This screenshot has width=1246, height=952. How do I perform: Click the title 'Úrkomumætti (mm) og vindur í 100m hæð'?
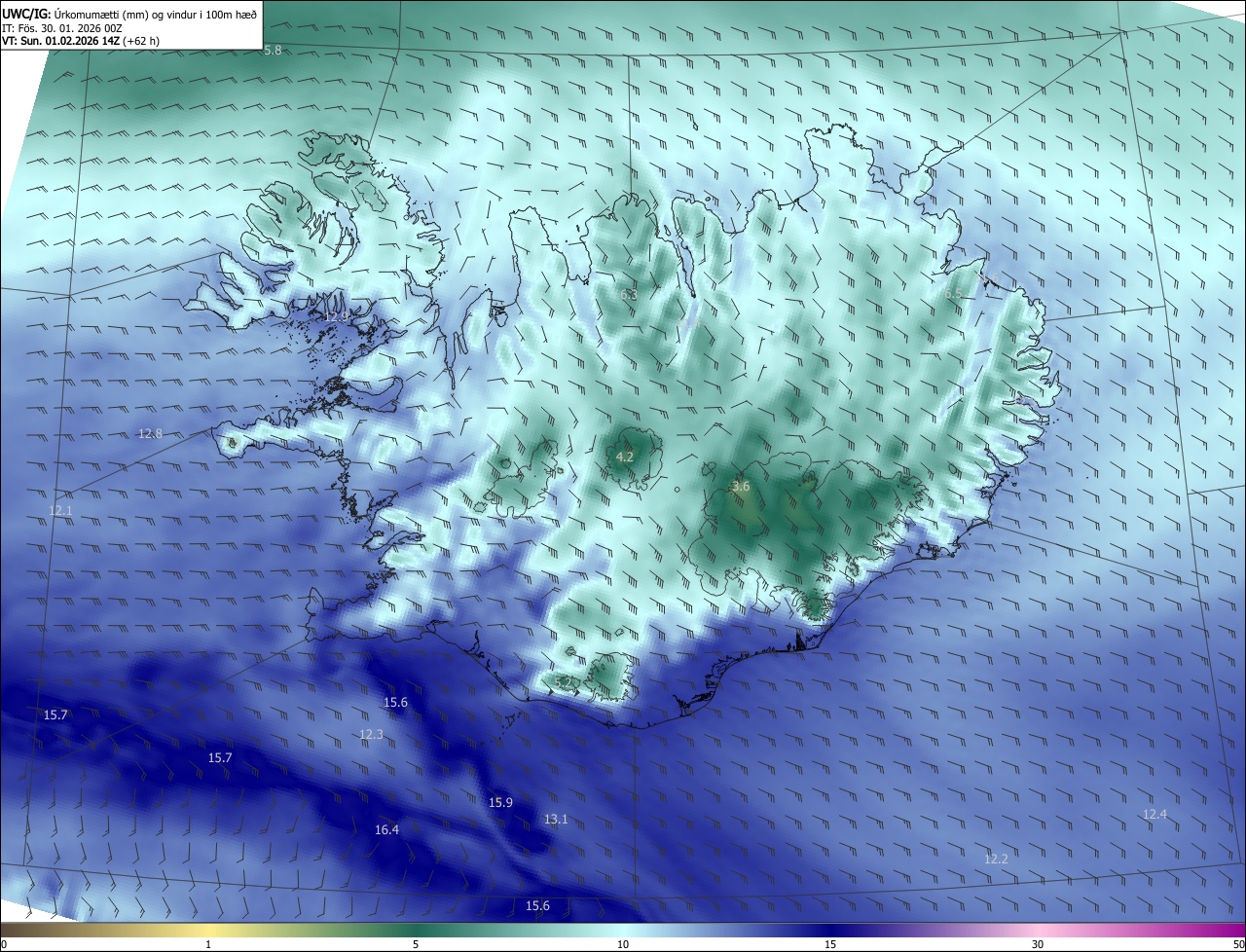coord(156,14)
